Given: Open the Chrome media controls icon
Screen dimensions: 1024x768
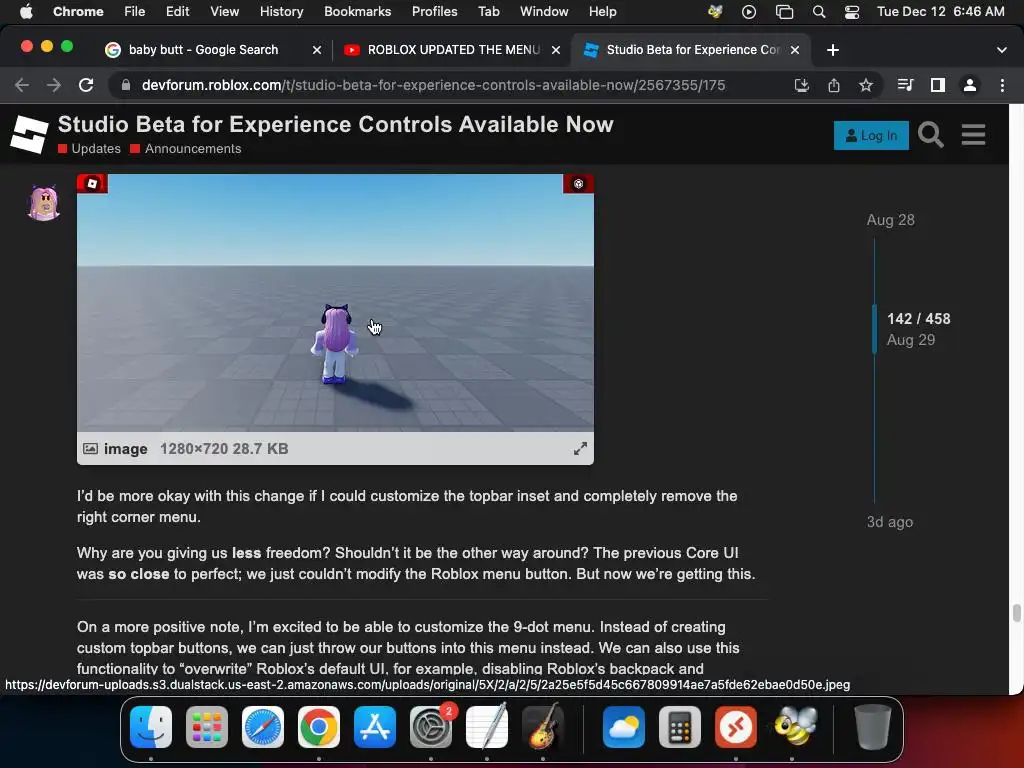Looking at the screenshot, I should pos(905,85).
